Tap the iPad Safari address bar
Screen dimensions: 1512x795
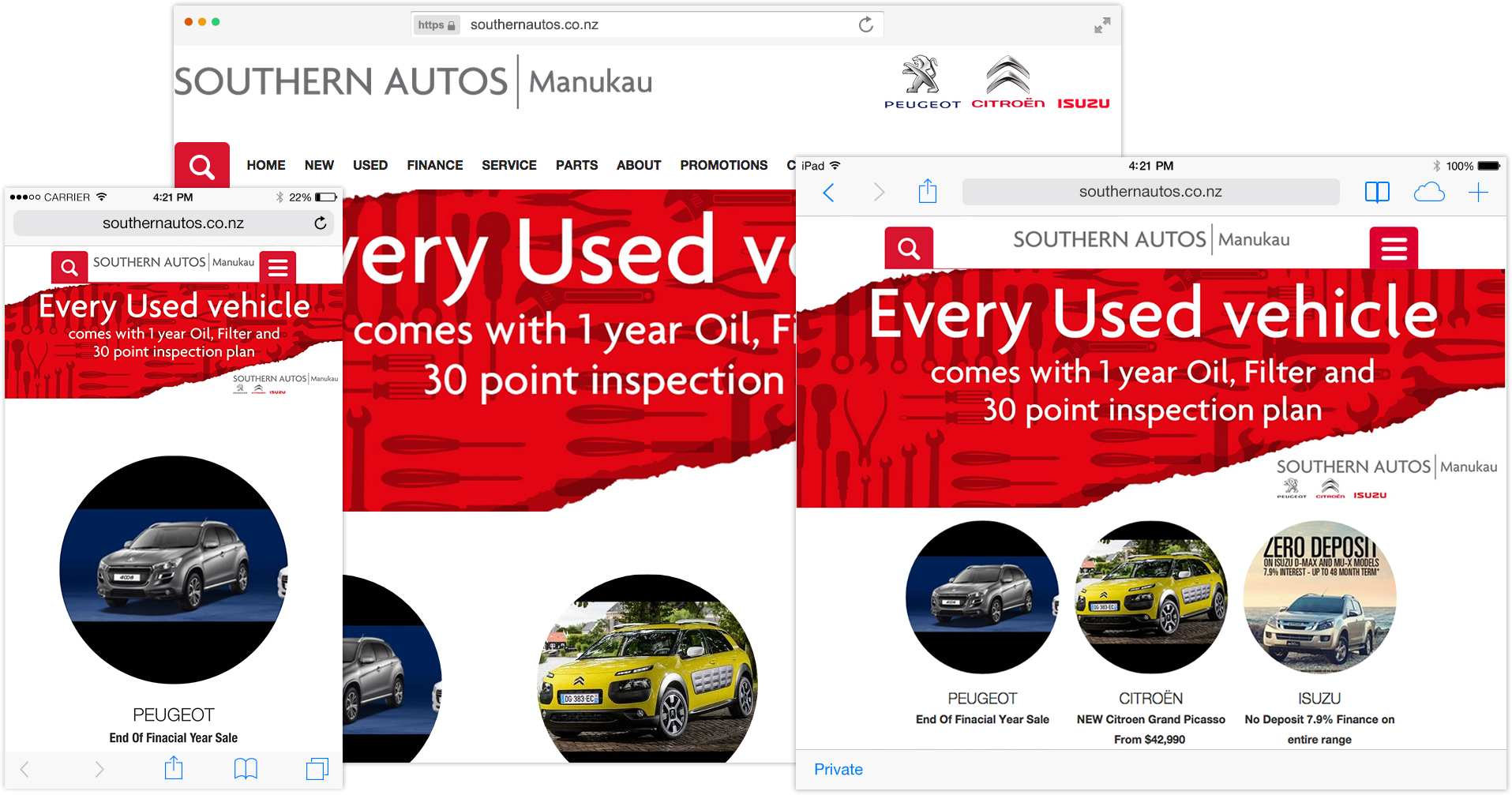click(x=1150, y=192)
